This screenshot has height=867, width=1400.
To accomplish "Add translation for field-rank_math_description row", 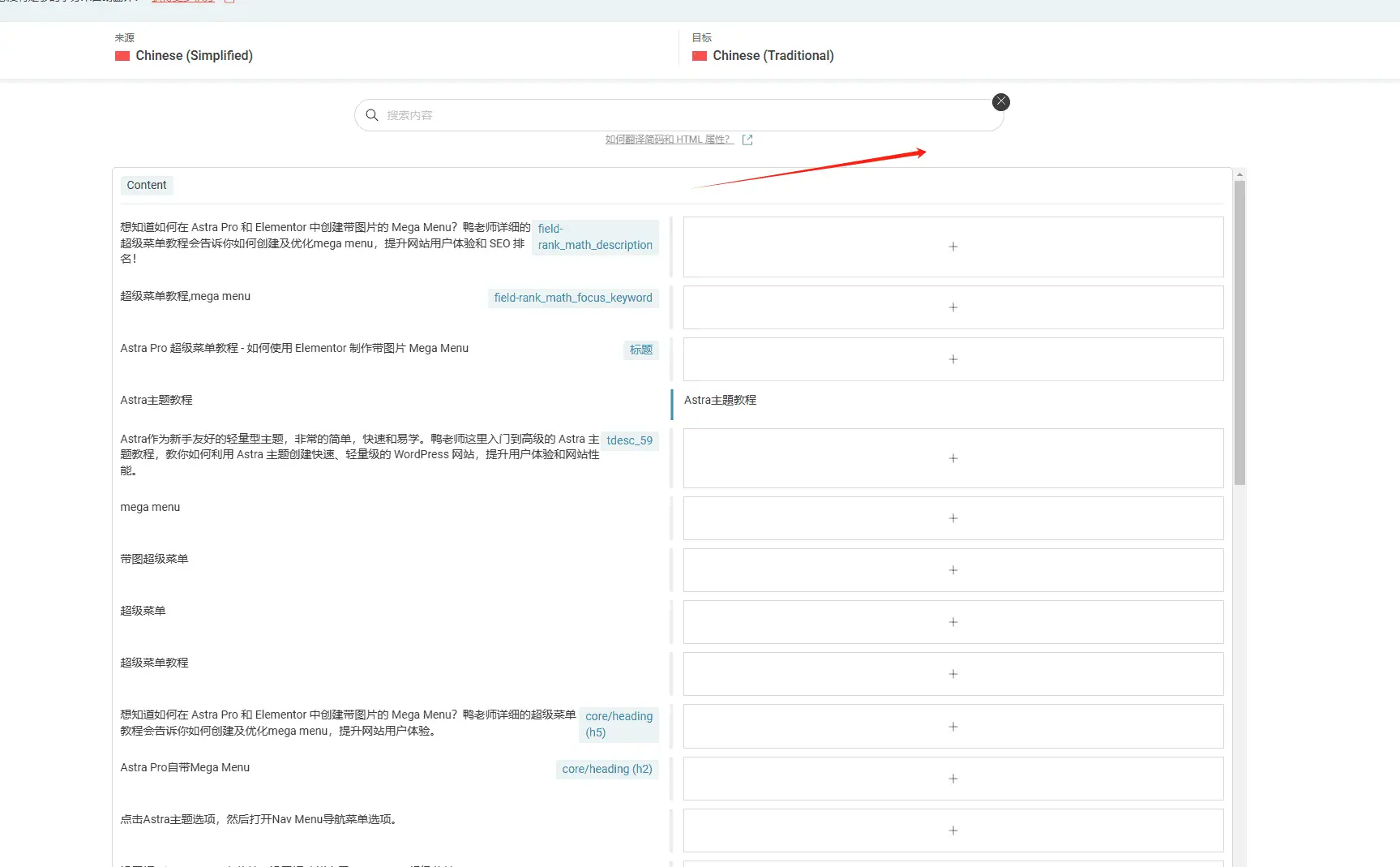I will tap(953, 247).
